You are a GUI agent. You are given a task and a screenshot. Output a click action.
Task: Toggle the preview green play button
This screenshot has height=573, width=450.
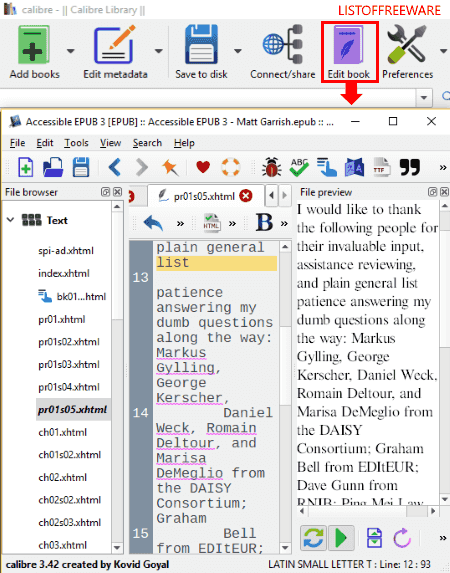pos(341,538)
